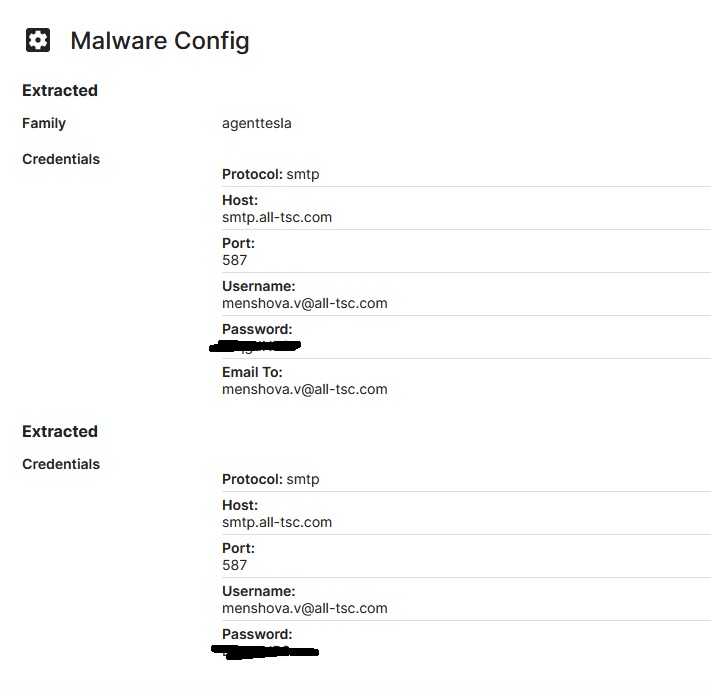Screen dimensions: 711x690
Task: Click the first Host: label
Action: (240, 200)
